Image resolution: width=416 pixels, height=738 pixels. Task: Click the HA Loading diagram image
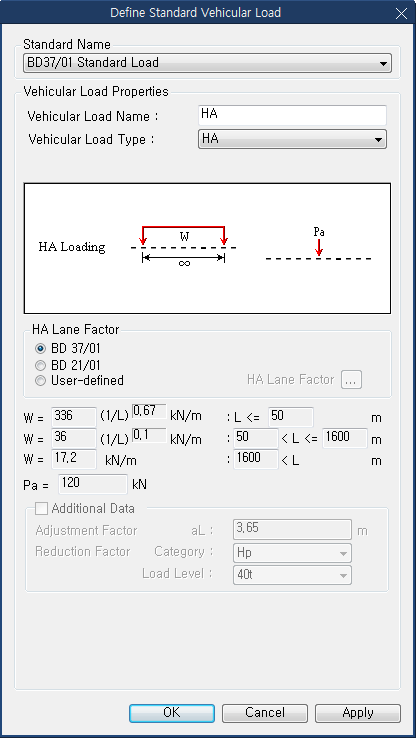(x=207, y=248)
